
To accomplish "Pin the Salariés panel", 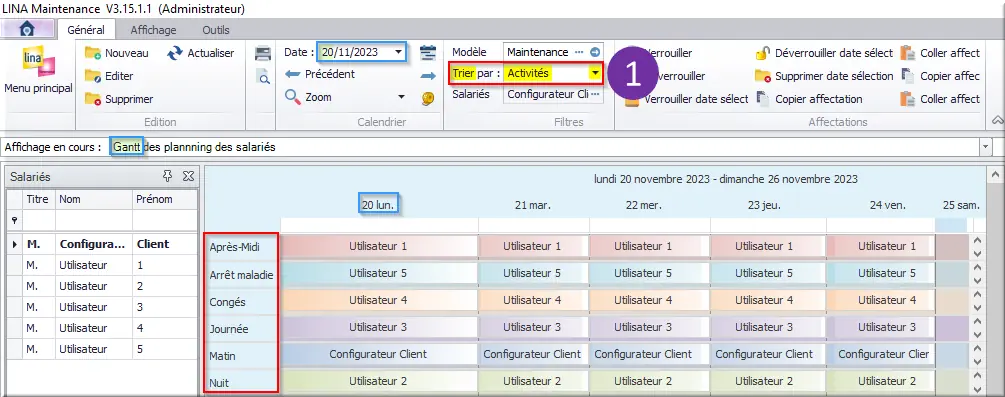I will click(x=168, y=176).
